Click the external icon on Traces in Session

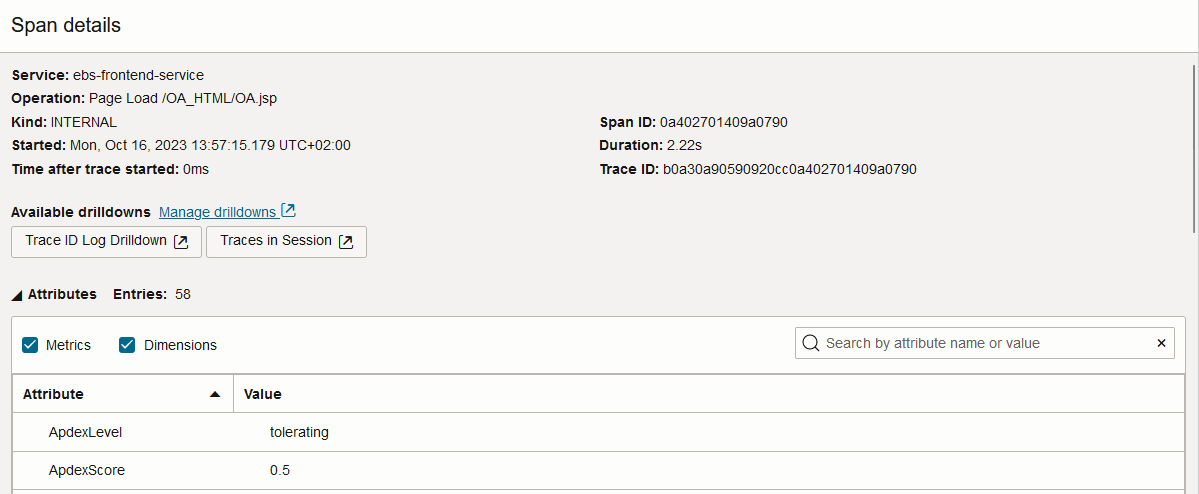(346, 241)
